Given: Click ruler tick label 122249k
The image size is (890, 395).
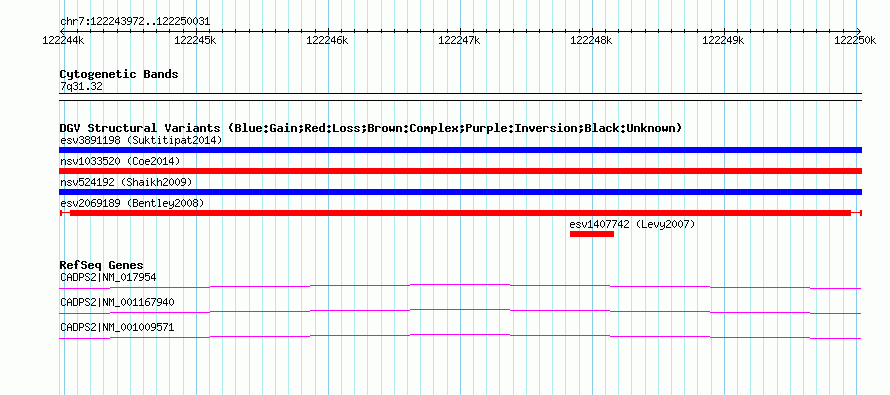Looking at the screenshot, I should [724, 40].
